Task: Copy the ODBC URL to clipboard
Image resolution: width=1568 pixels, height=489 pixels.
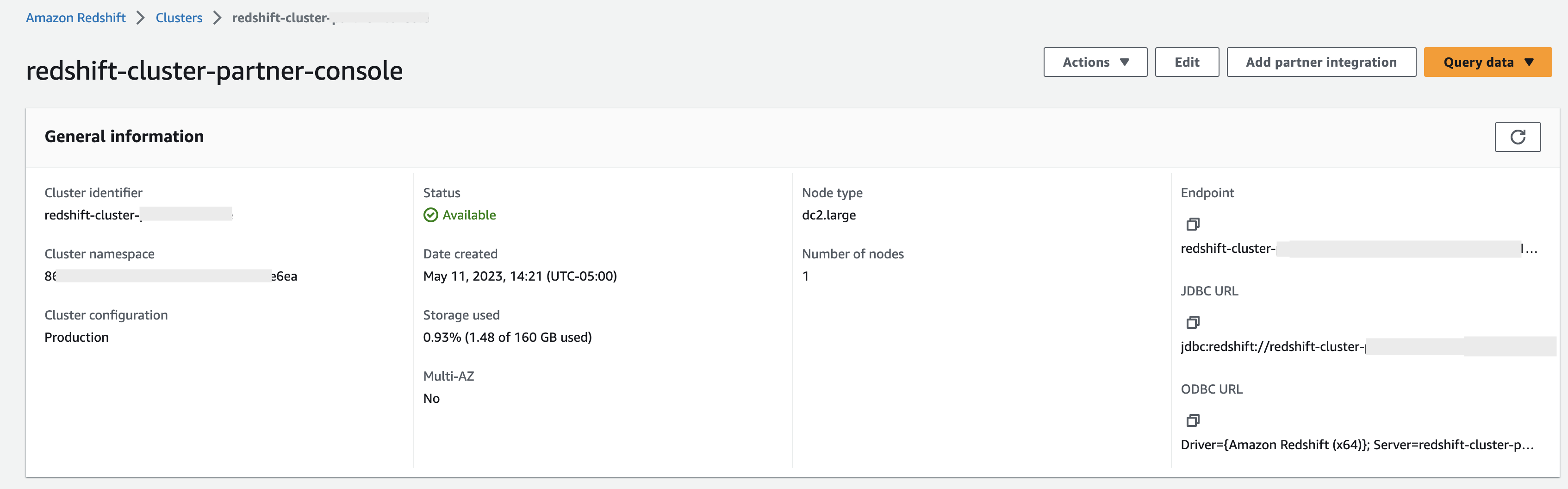Action: tap(1193, 420)
